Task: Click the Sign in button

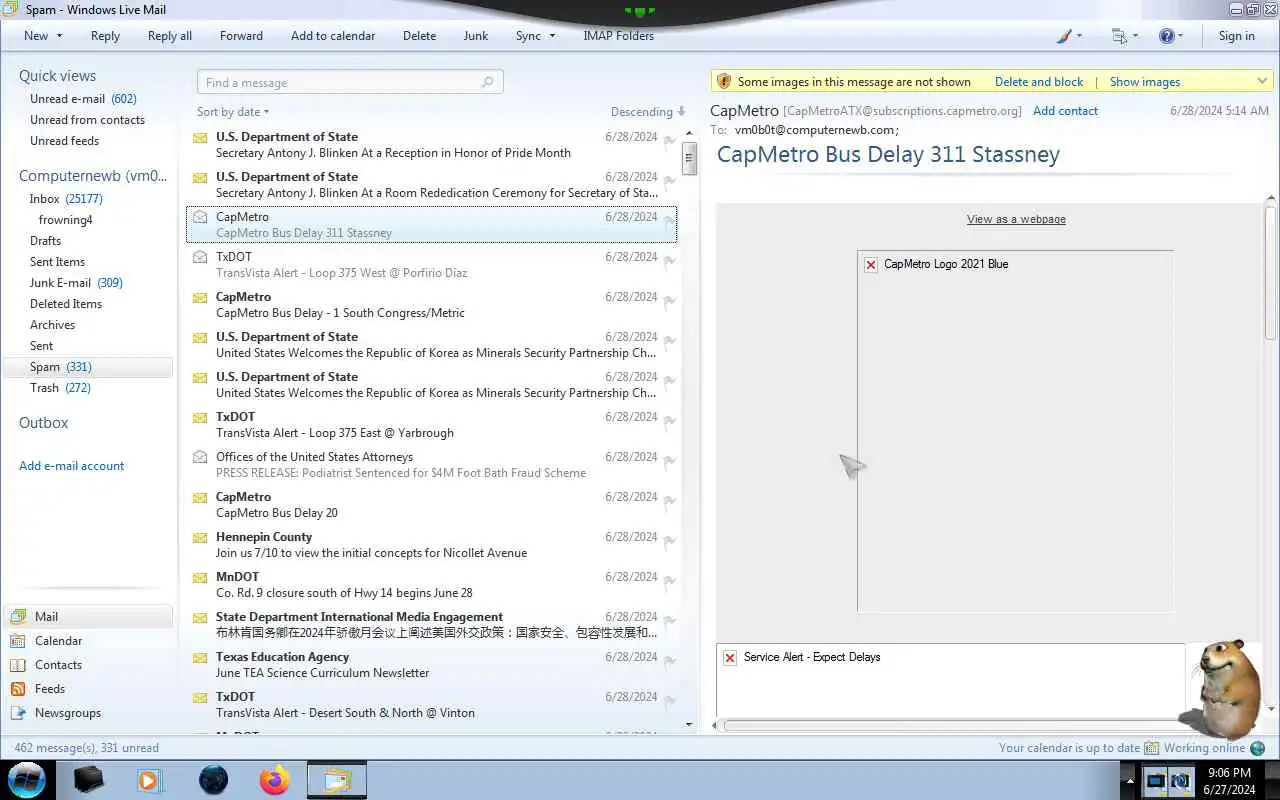Action: [1236, 36]
